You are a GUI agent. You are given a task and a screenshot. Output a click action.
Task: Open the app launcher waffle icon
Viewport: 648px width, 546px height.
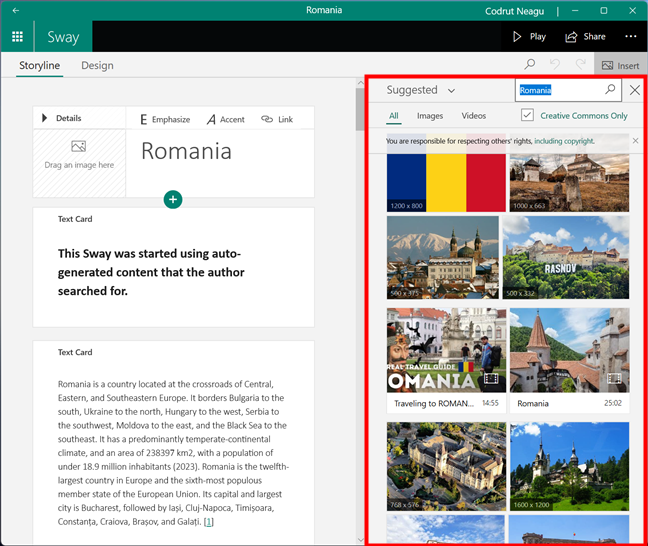[17, 37]
